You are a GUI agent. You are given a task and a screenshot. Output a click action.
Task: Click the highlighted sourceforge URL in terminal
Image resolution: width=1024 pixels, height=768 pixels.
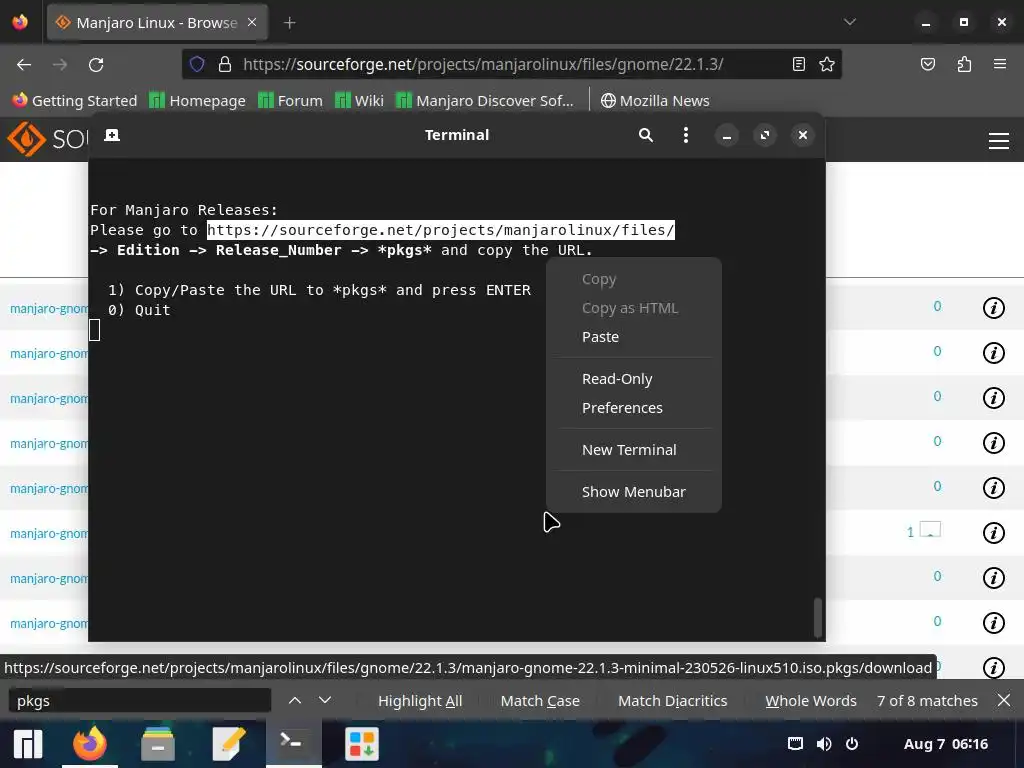[x=441, y=230]
